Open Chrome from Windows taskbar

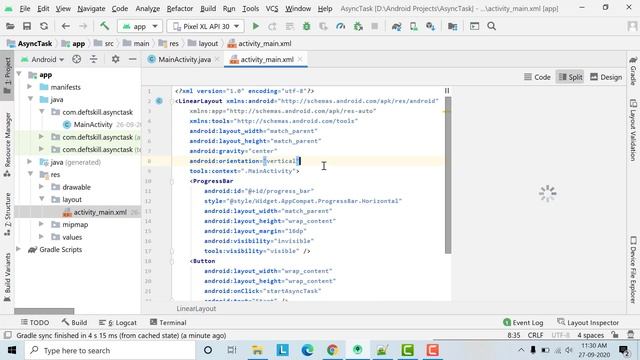332,350
